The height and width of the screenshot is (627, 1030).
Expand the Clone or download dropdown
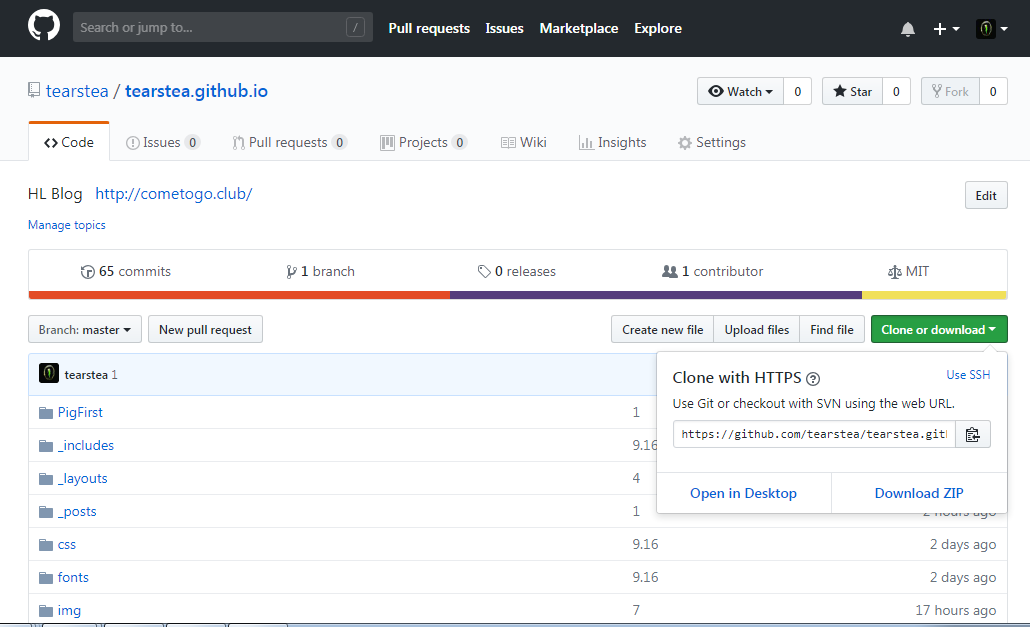click(939, 330)
